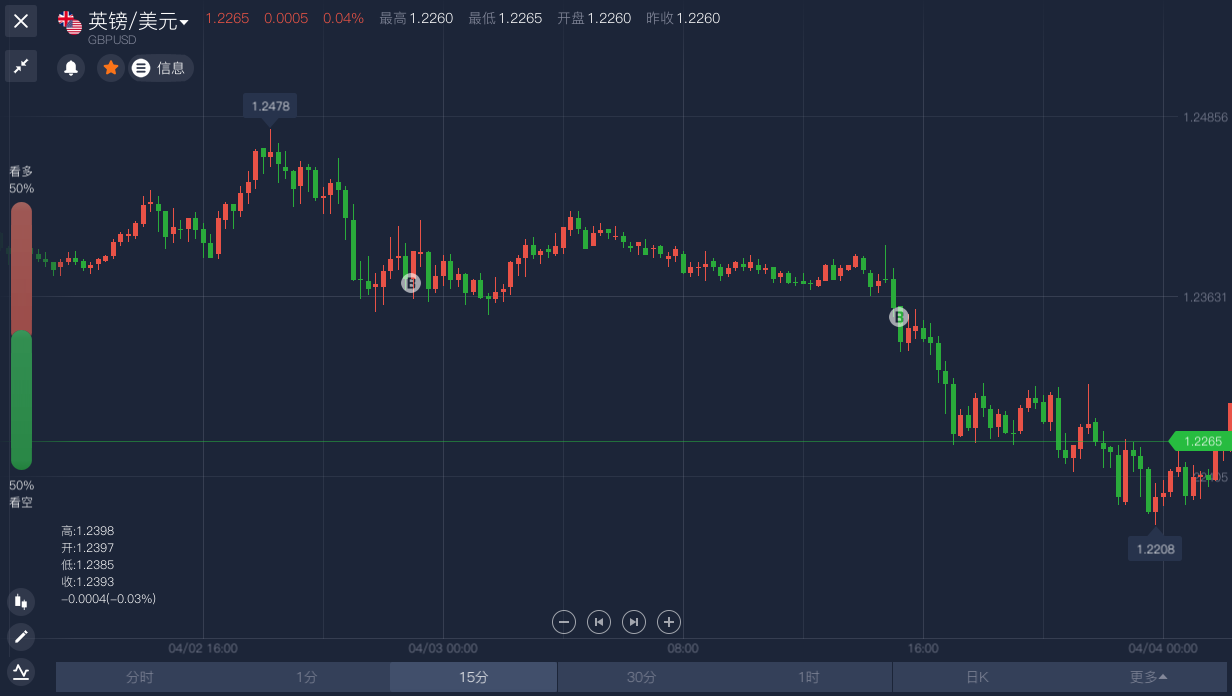Zoom in chart with plus button
The height and width of the screenshot is (696, 1232).
click(x=669, y=622)
